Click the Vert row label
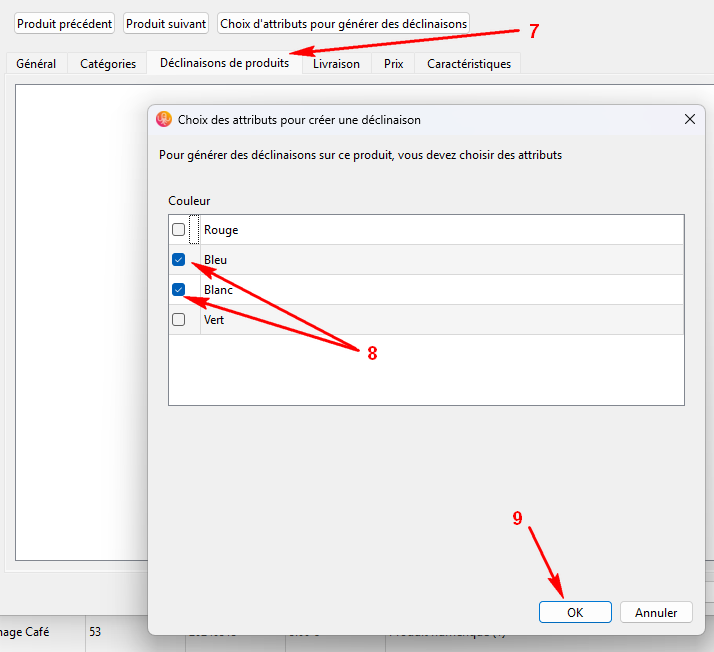 click(214, 320)
